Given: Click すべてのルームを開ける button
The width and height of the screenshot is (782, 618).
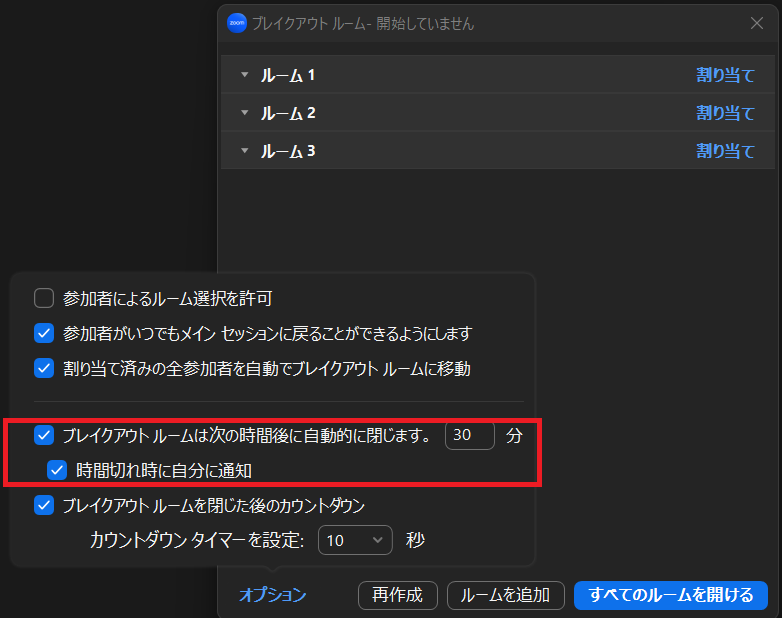Looking at the screenshot, I should pos(670,595).
